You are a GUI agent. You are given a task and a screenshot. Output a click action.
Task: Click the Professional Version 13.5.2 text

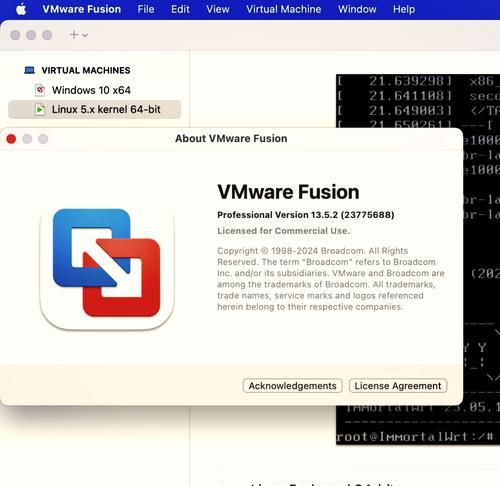tap(306, 215)
